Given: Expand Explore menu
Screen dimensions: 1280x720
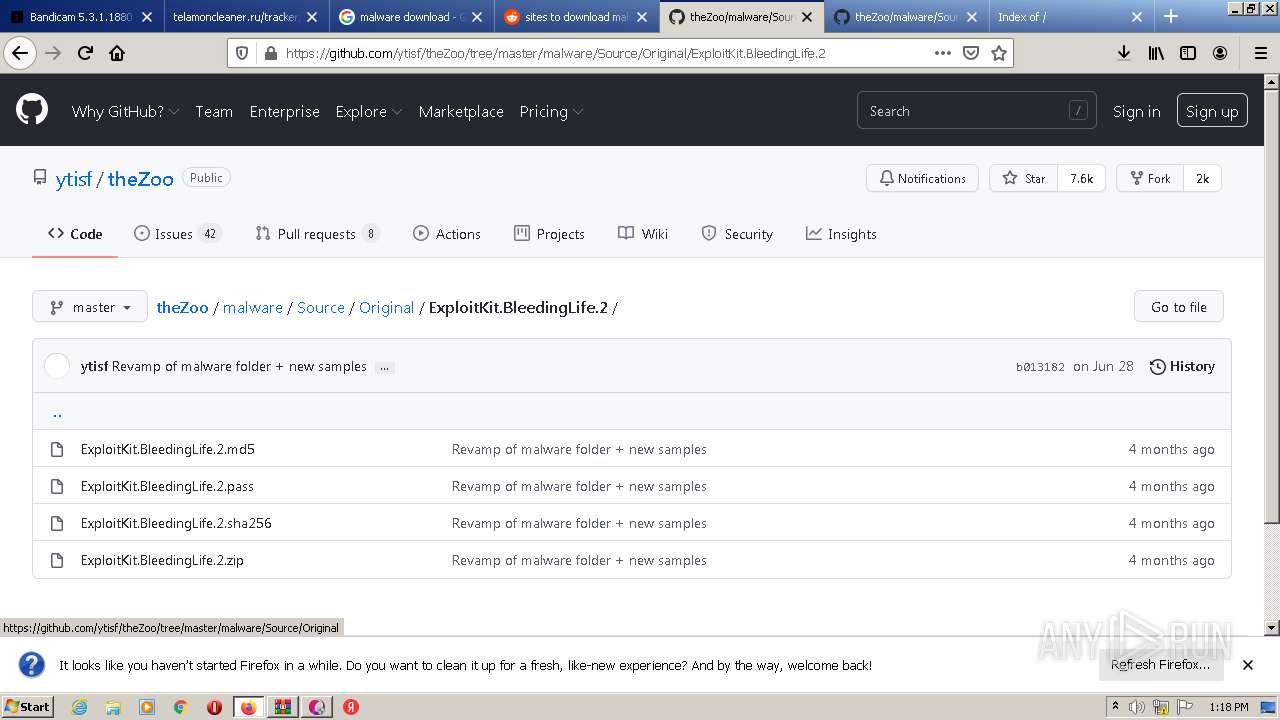Looking at the screenshot, I should click(x=369, y=111).
